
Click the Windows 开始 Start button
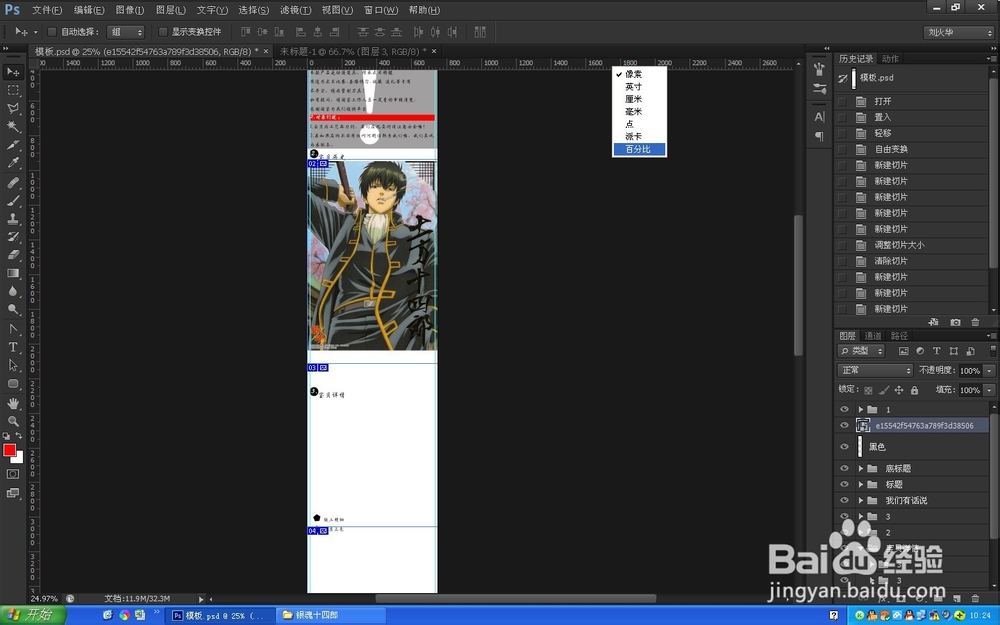click(x=33, y=615)
